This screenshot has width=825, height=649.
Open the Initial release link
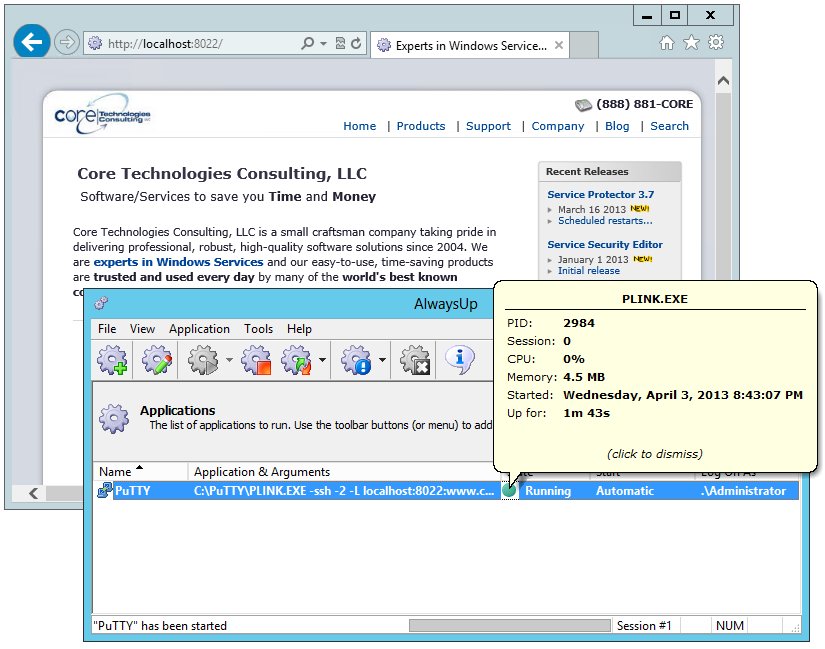click(x=589, y=271)
